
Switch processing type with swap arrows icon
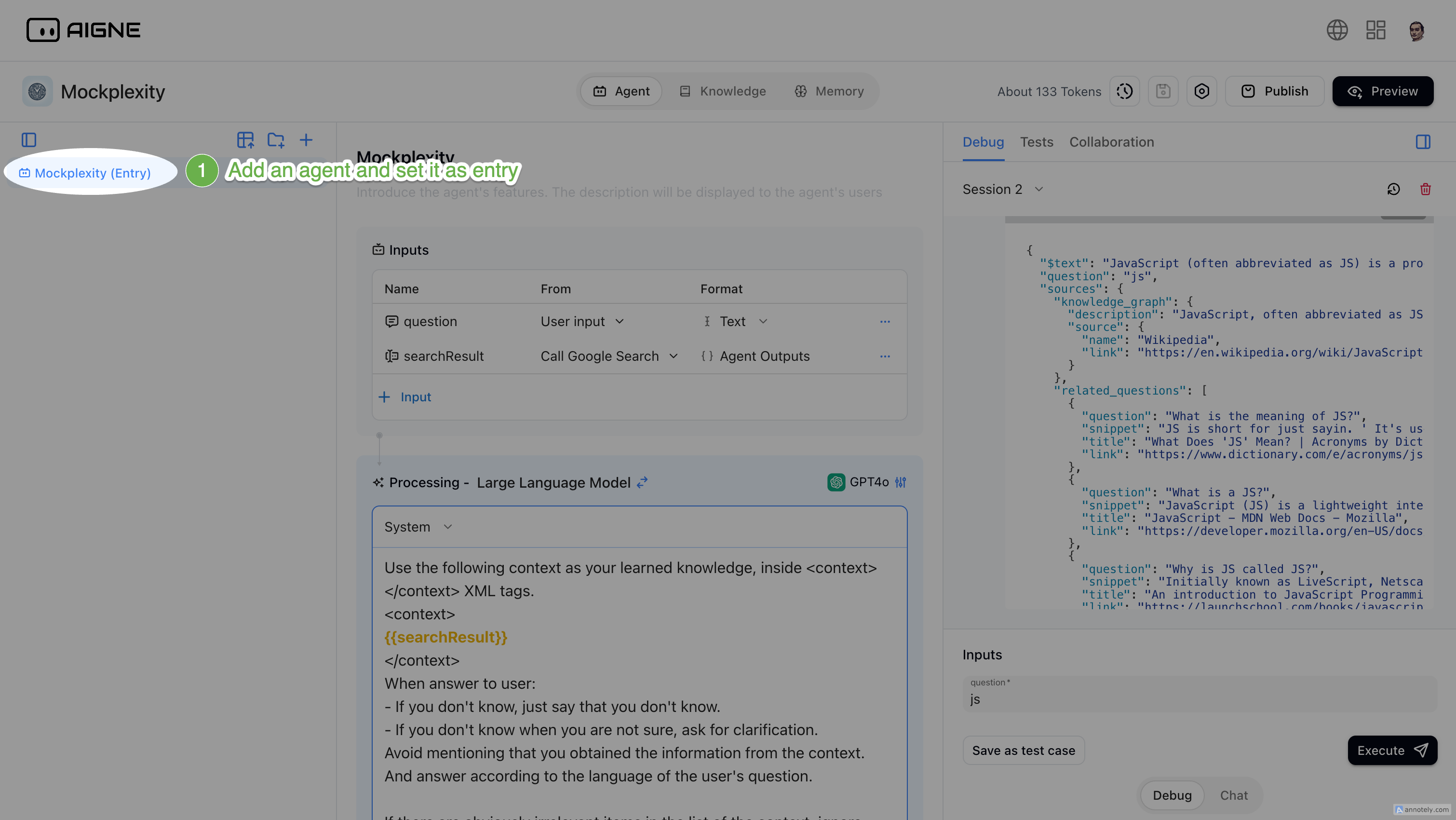pos(642,482)
